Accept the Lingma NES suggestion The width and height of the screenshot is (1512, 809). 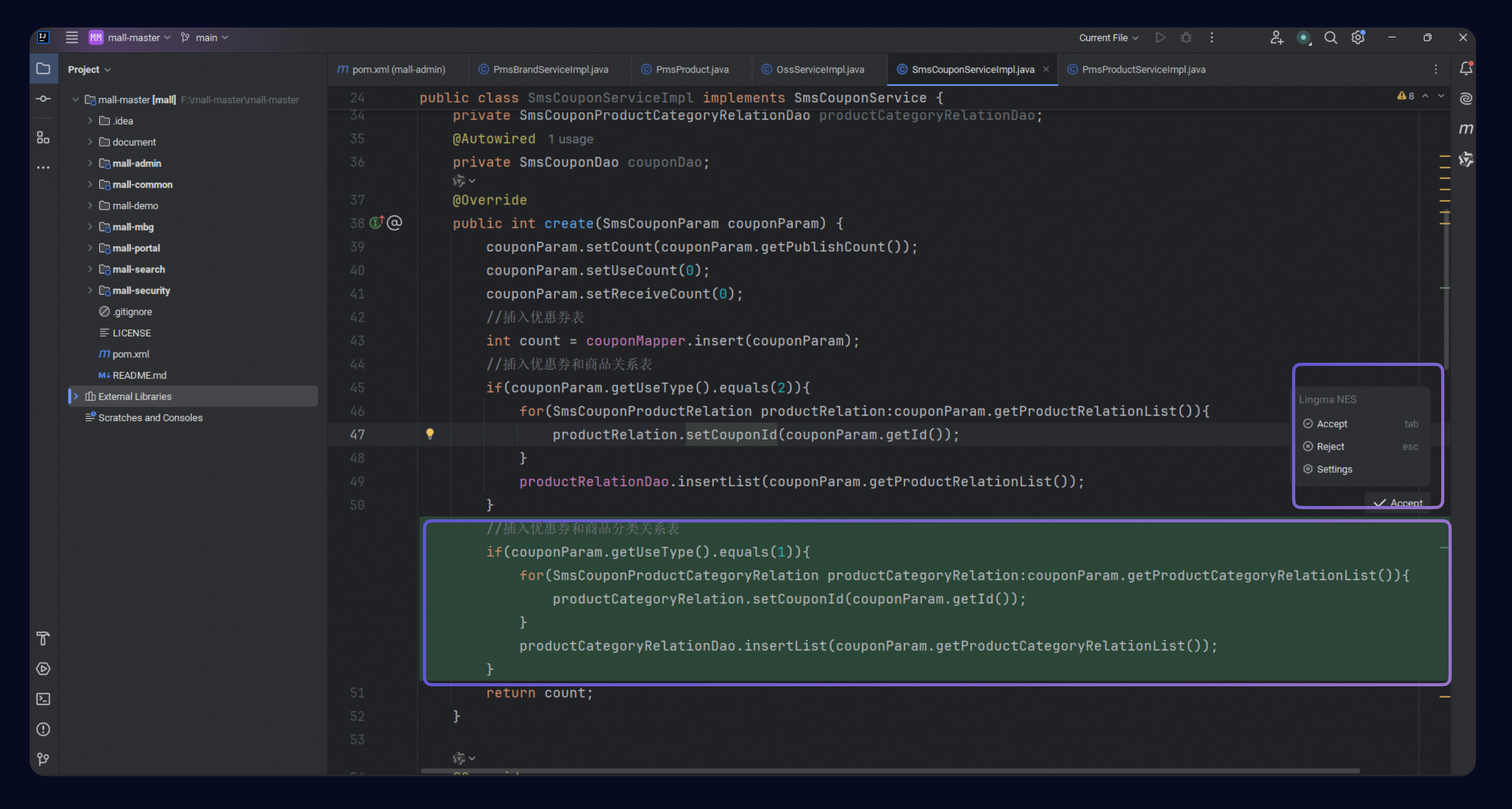(1331, 424)
